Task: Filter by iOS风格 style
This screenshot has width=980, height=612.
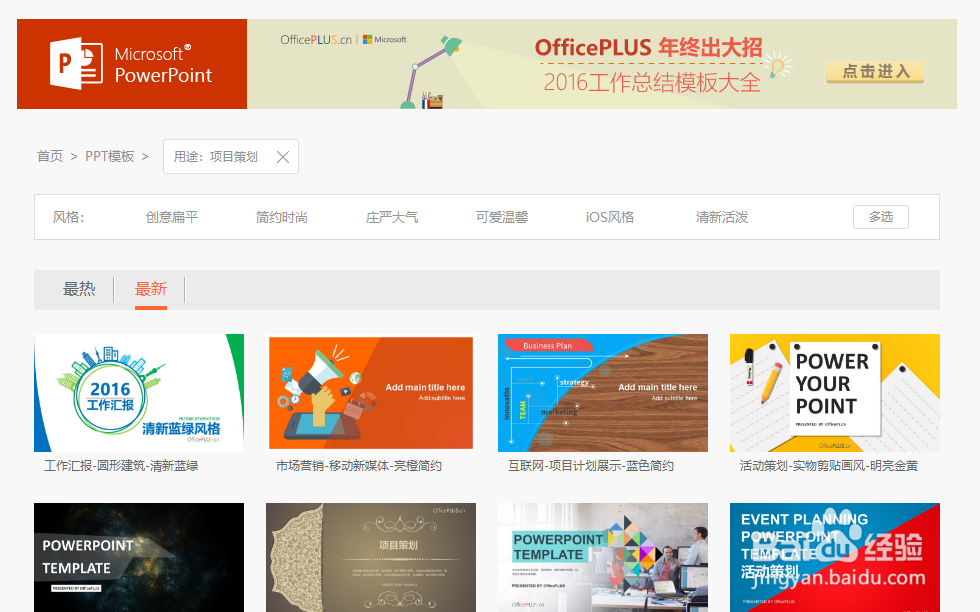Action: [x=610, y=217]
